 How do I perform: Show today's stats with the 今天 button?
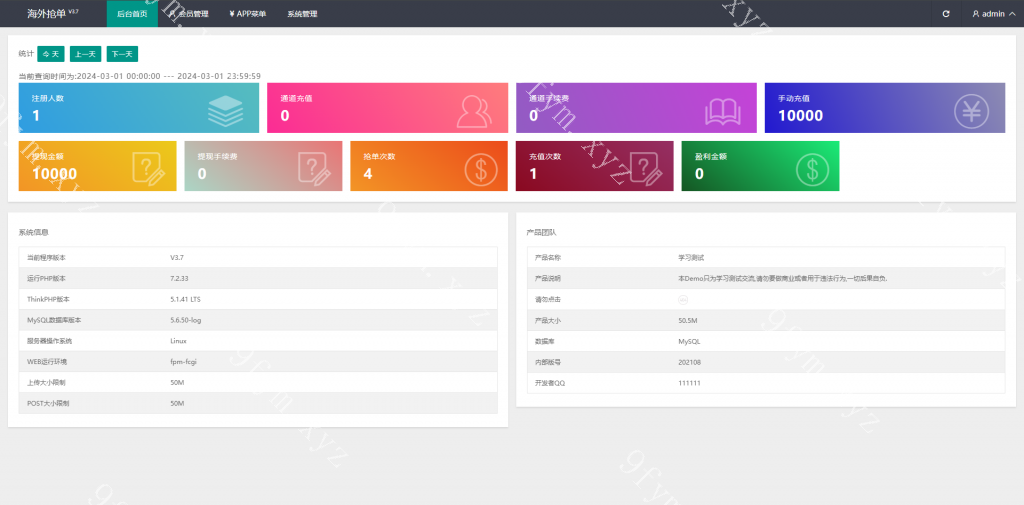coord(51,54)
